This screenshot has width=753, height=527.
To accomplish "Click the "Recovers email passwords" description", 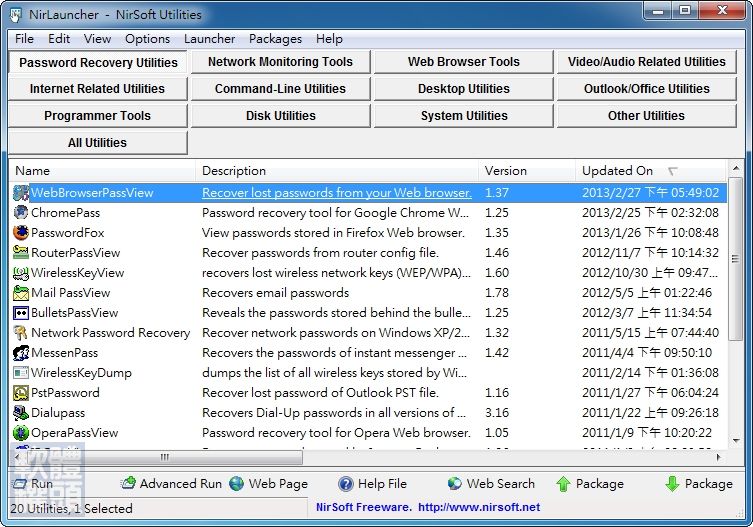I will click(276, 293).
